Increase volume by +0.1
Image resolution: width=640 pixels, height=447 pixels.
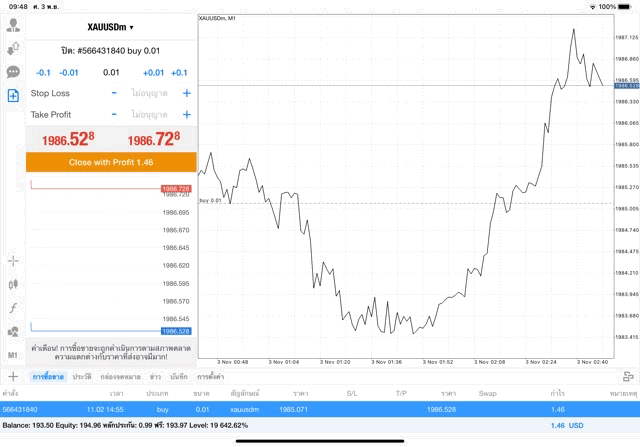pos(179,73)
